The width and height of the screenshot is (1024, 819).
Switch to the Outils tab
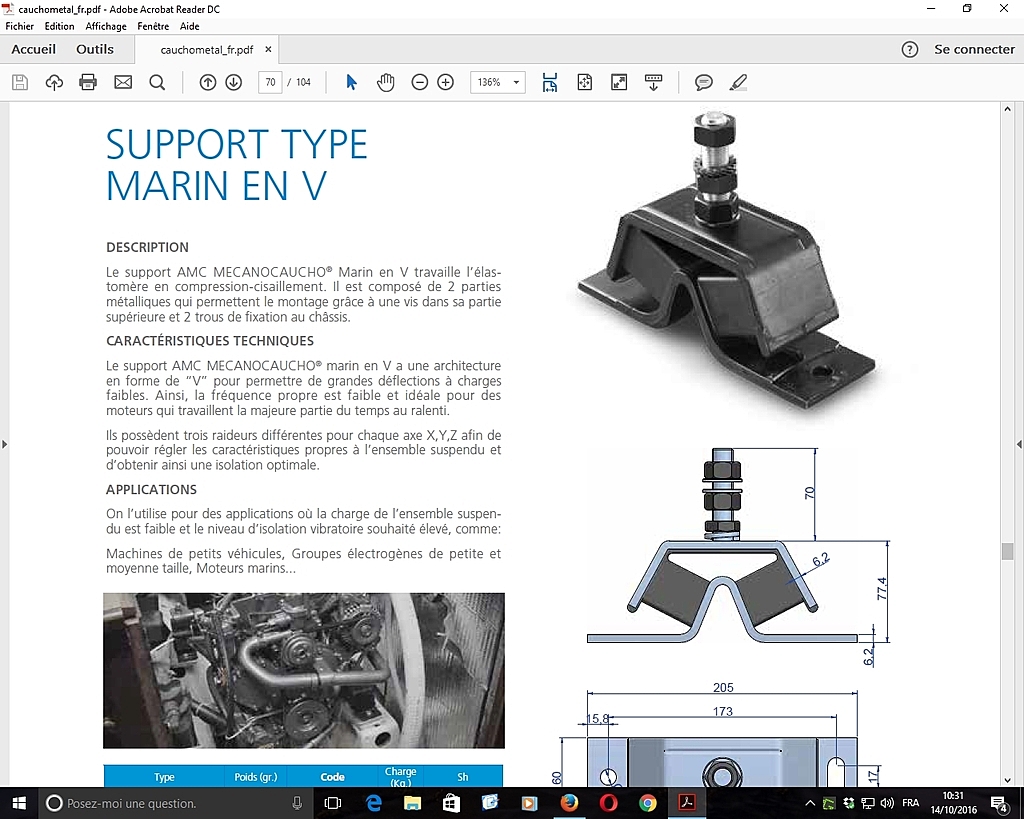click(95, 50)
